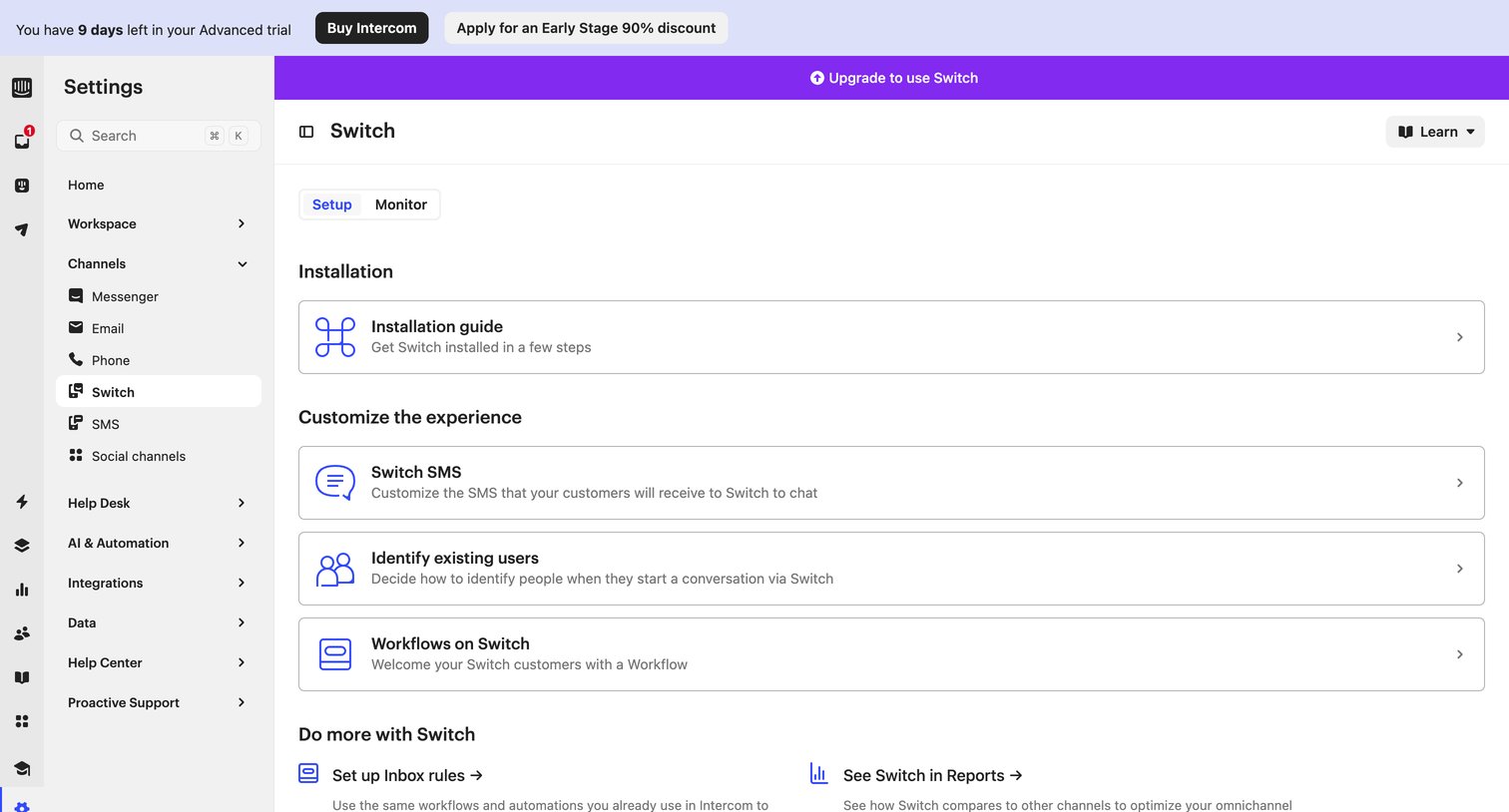
Task: Expand the Workspace section chevron
Action: coord(242,223)
